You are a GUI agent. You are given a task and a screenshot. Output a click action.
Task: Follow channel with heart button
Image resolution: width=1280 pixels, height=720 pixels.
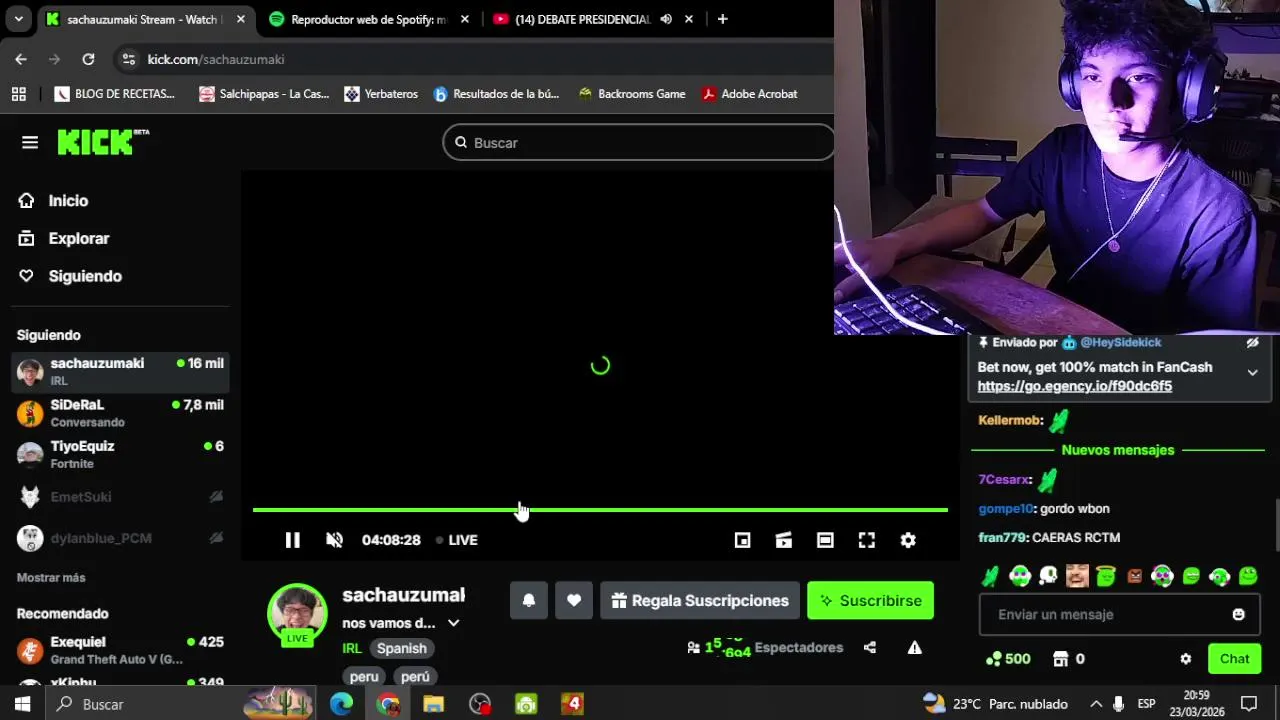pos(574,600)
